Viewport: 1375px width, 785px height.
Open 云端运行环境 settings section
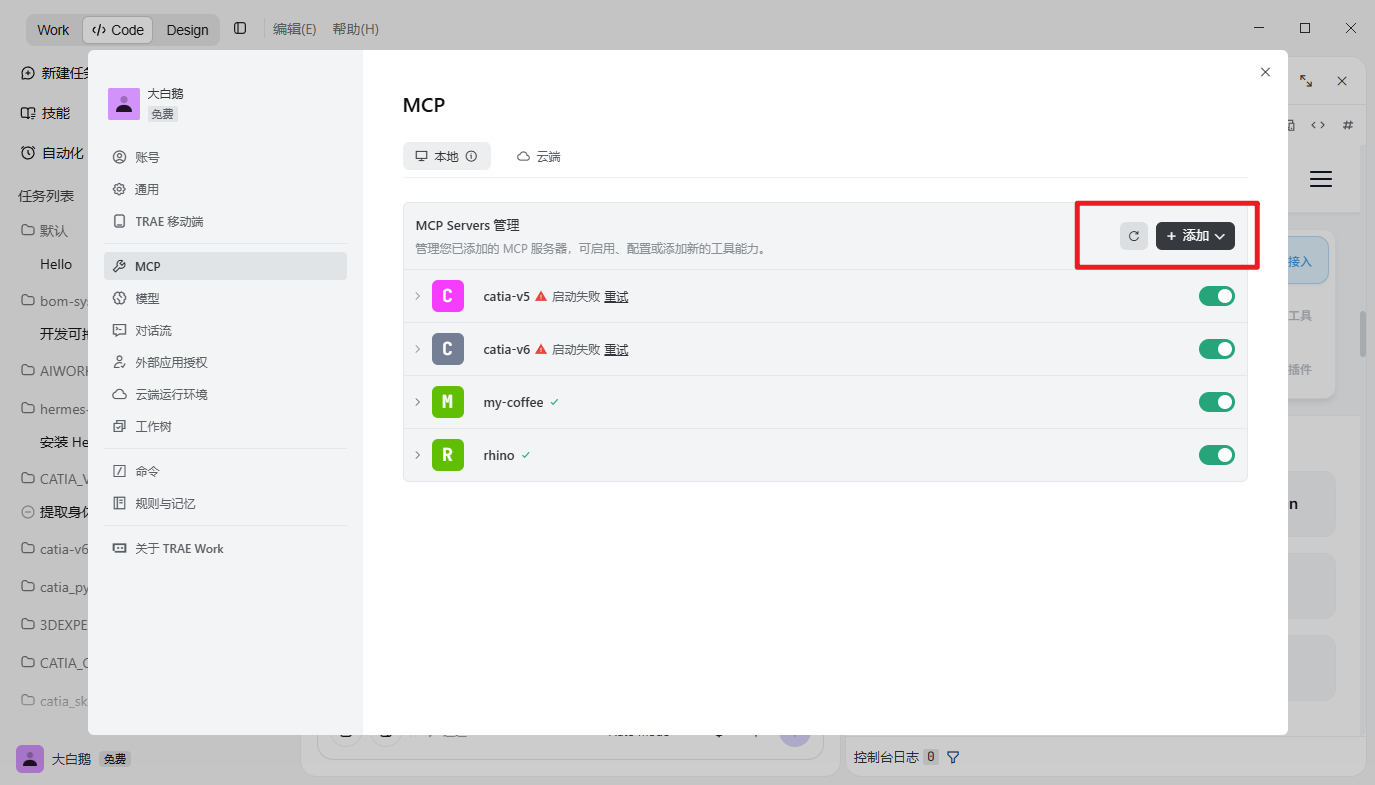pyautogui.click(x=225, y=394)
